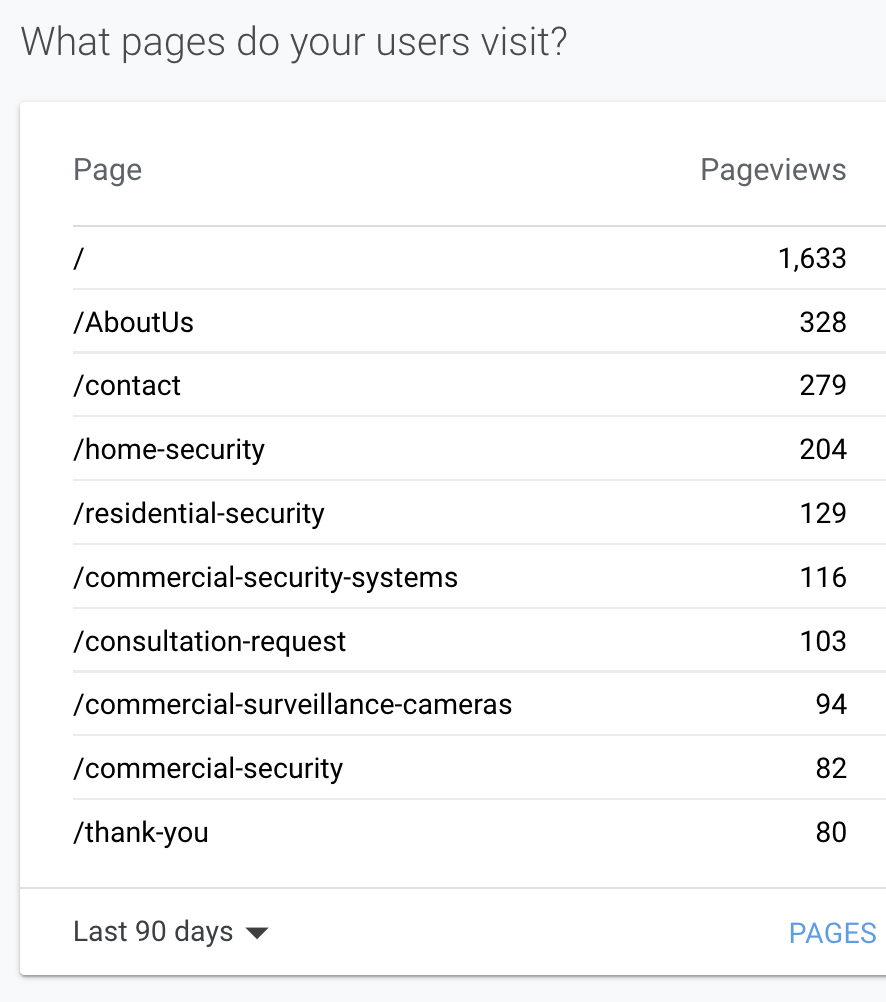Click the Pageviews column header
This screenshot has height=1002, width=886.
[773, 170]
